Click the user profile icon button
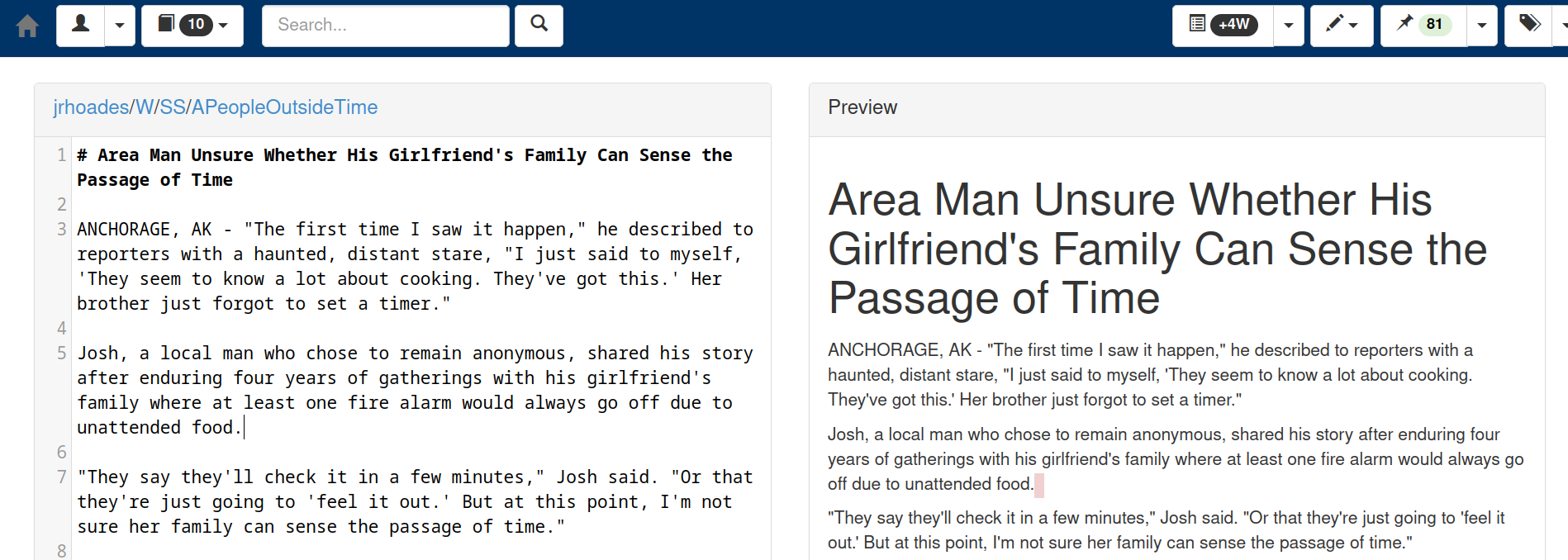 point(81,25)
